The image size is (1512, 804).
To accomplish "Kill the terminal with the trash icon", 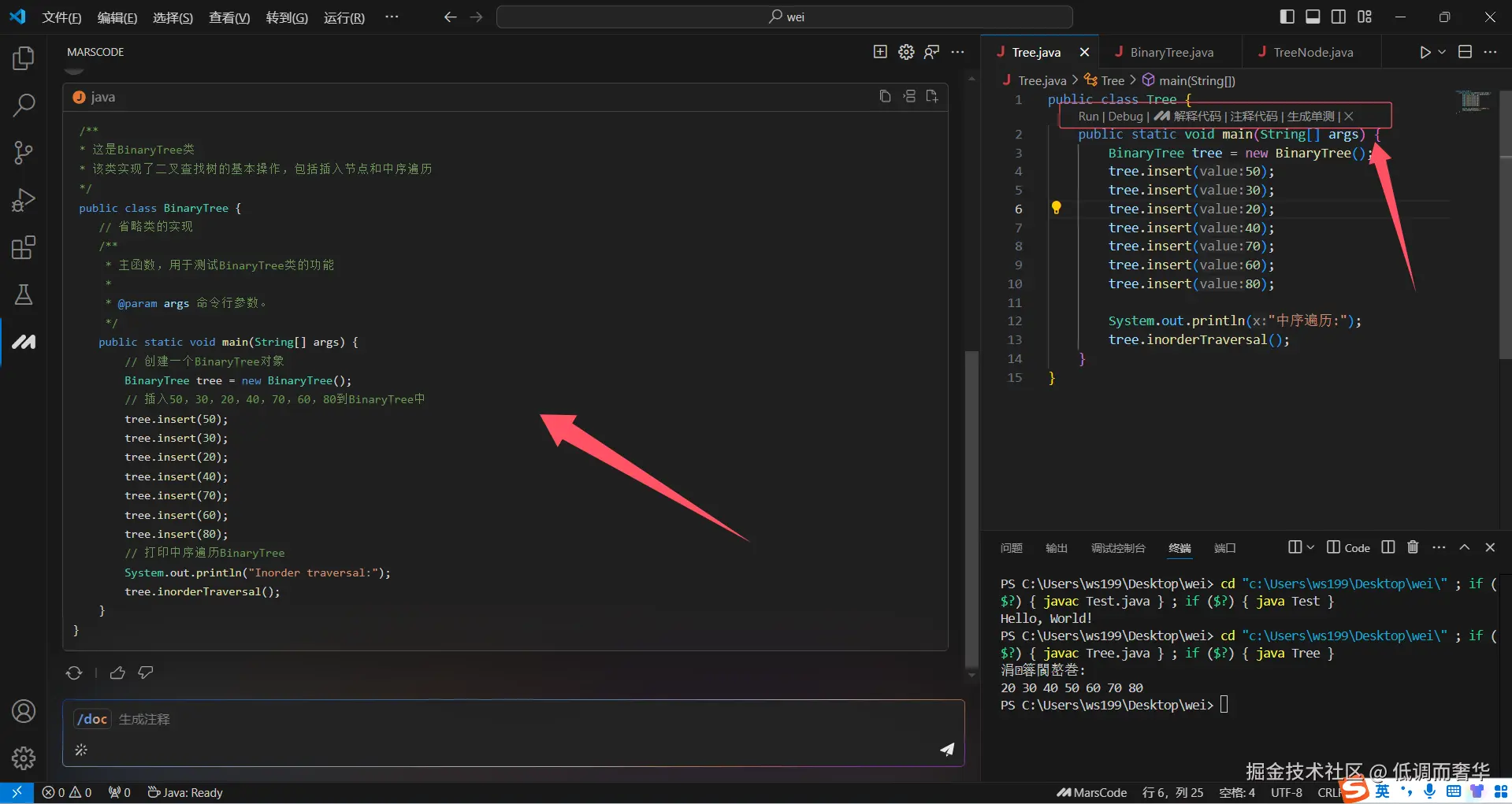I will tap(1413, 547).
